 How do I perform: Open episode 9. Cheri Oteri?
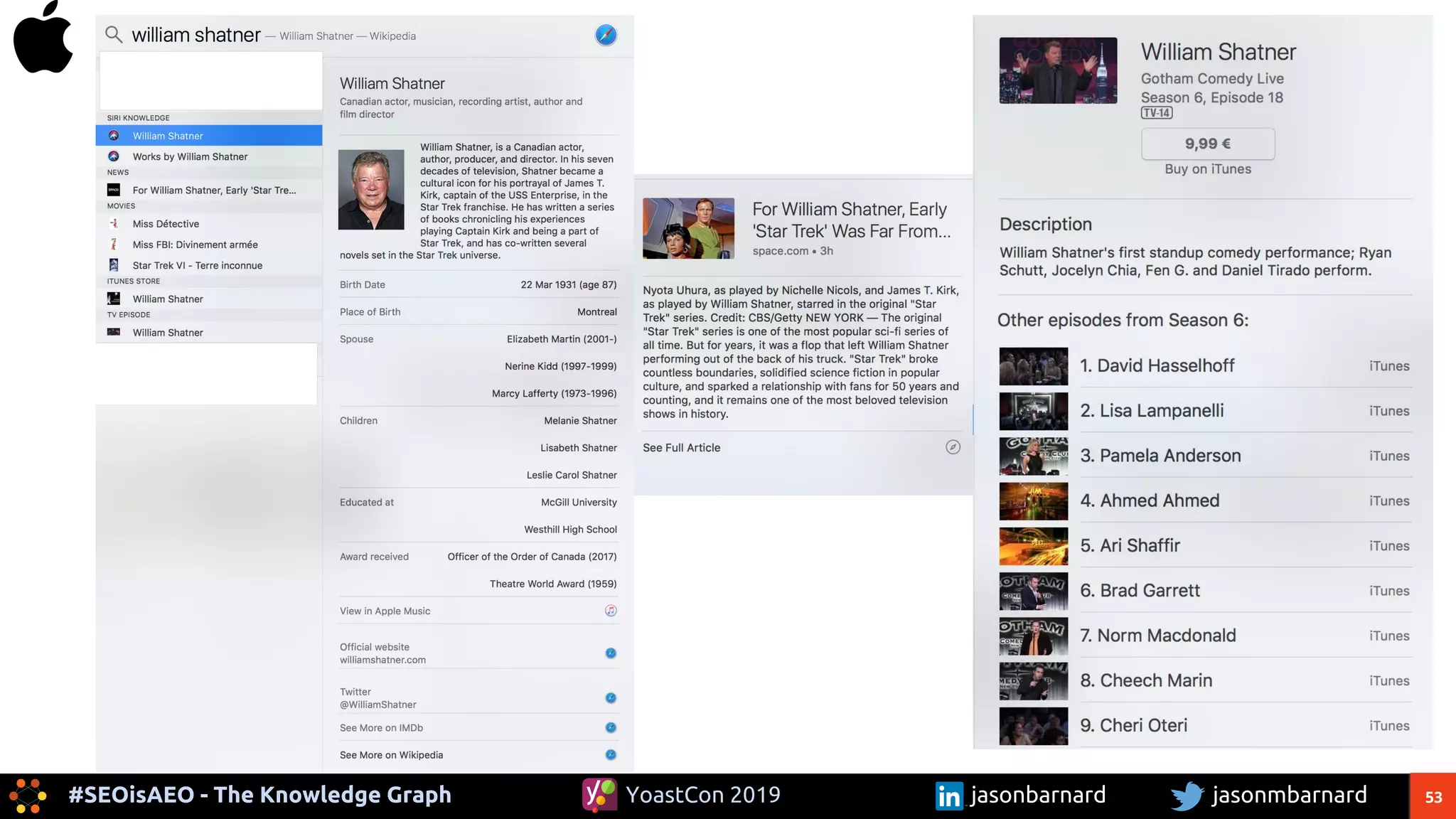1205,725
